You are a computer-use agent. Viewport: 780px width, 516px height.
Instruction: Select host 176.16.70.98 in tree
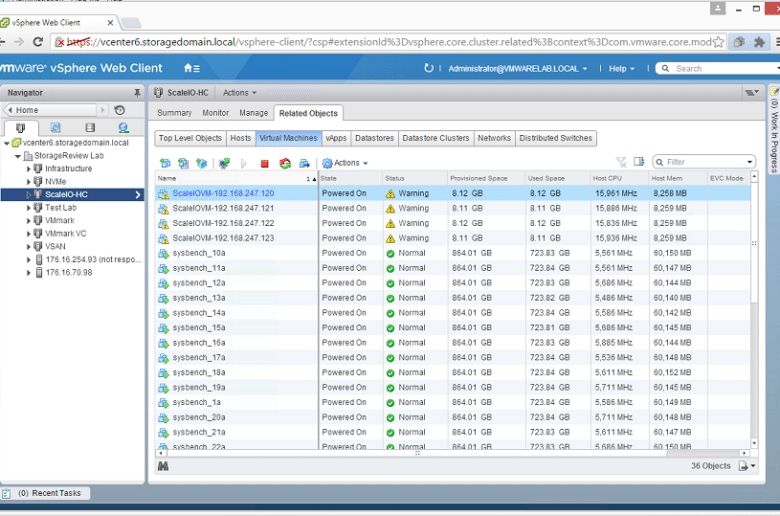click(x=69, y=273)
